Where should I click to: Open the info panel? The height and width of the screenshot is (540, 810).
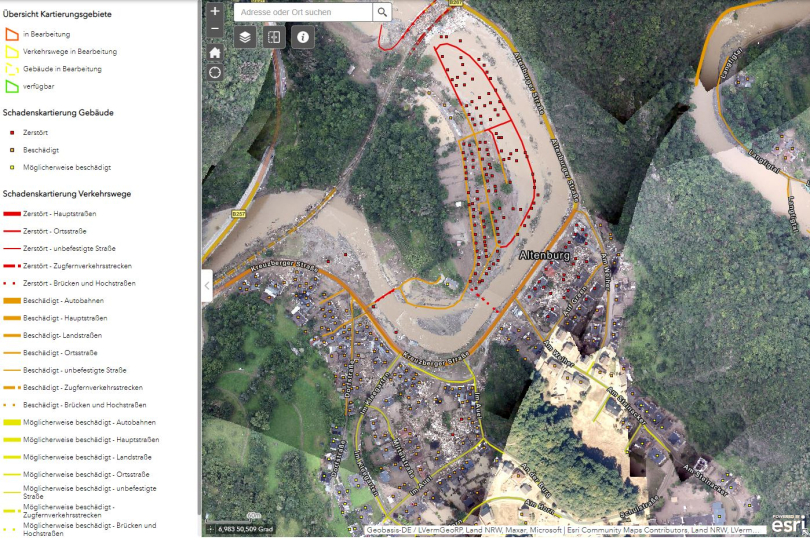[303, 37]
